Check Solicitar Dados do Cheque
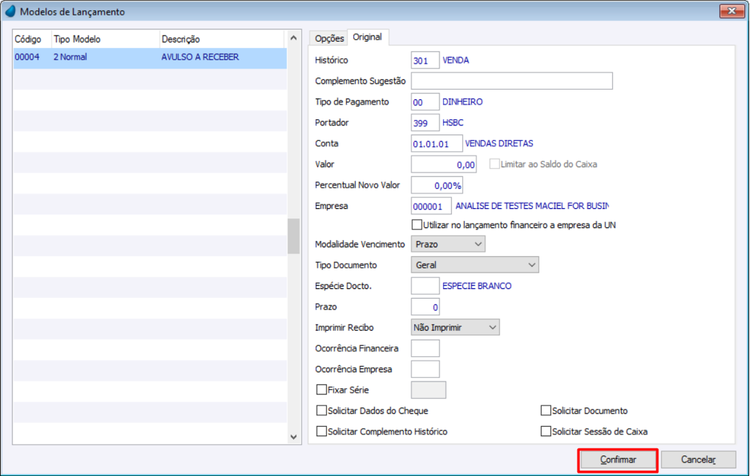 pyautogui.click(x=321, y=410)
